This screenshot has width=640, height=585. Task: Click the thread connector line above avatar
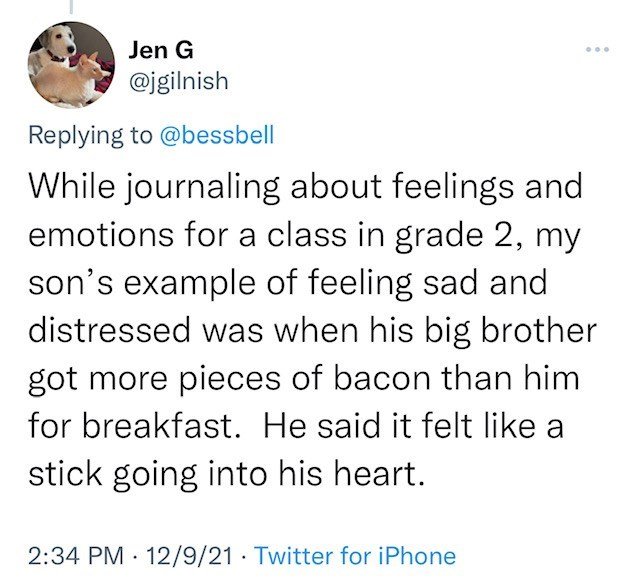71,6
